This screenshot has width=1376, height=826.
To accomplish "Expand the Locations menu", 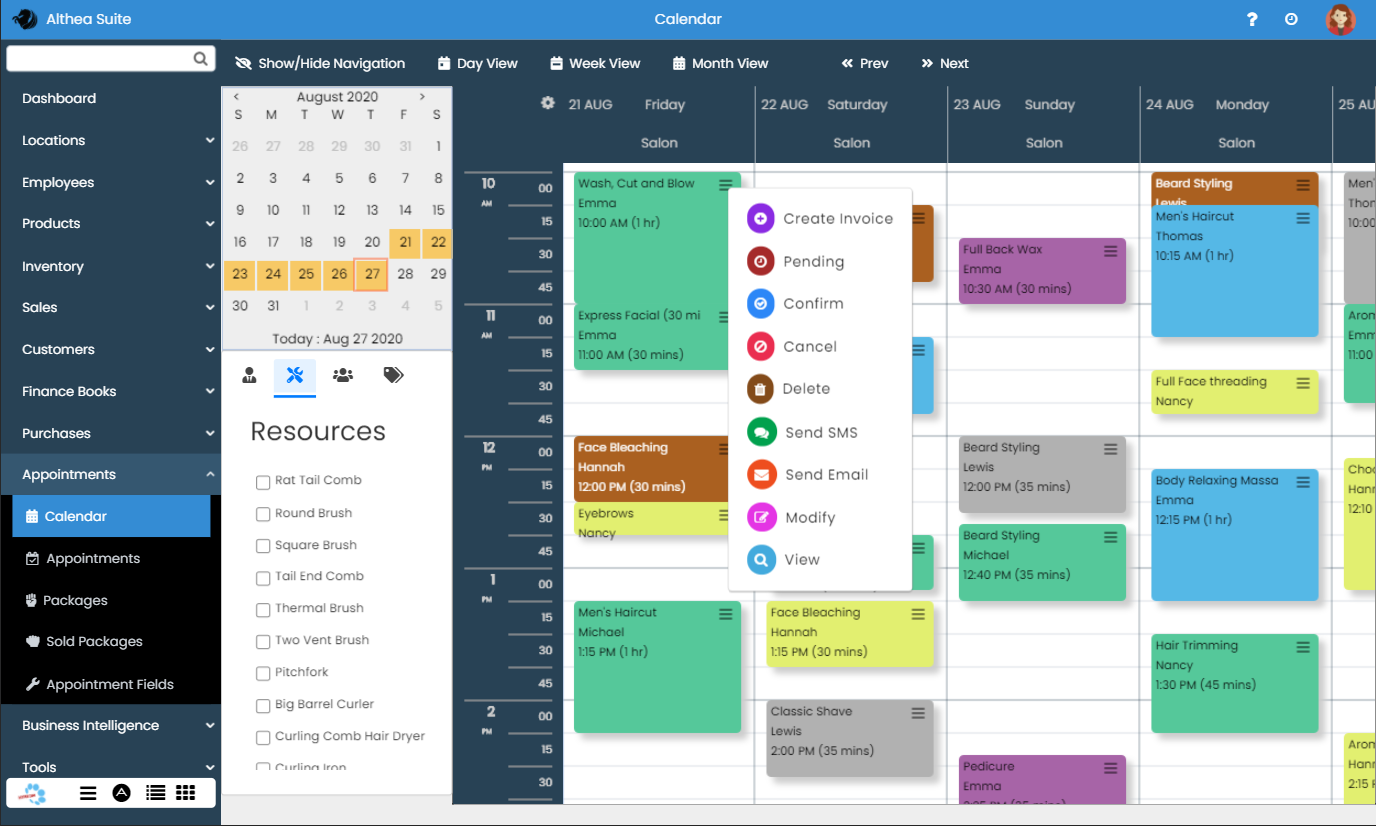I will tap(110, 140).
